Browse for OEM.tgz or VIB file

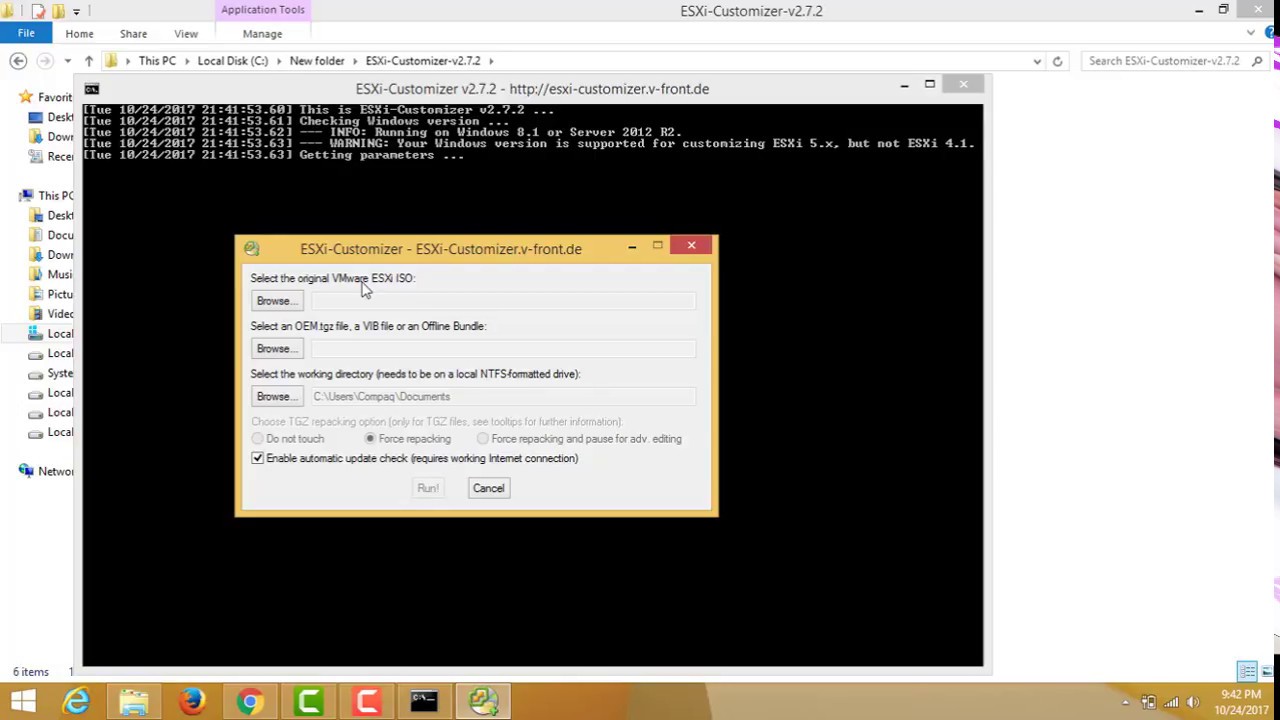276,349
